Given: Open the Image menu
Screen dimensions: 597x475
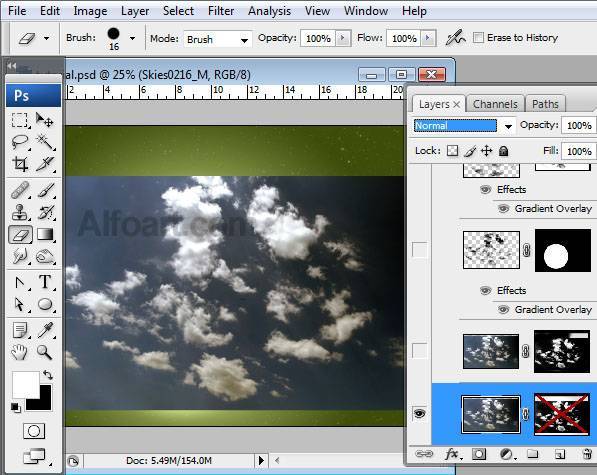Looking at the screenshot, I should (90, 11).
